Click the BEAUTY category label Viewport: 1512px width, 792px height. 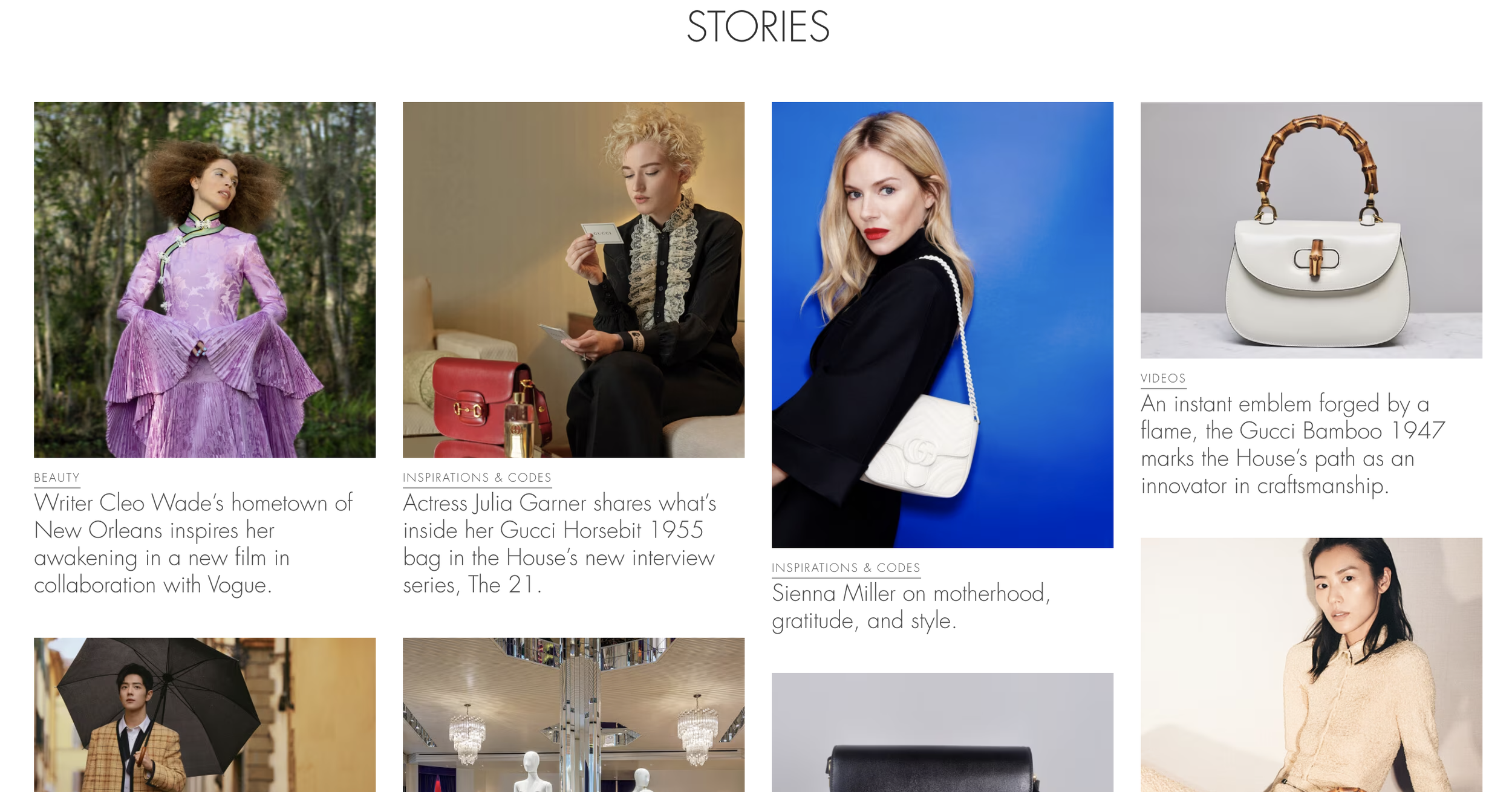(x=57, y=478)
